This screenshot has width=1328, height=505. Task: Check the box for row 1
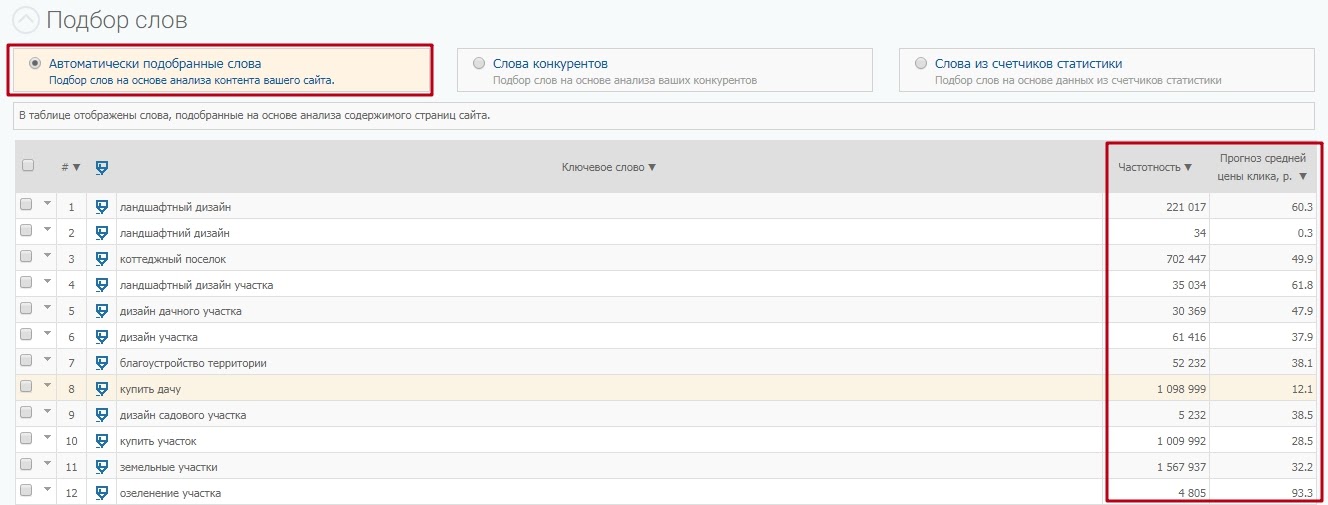(26, 205)
